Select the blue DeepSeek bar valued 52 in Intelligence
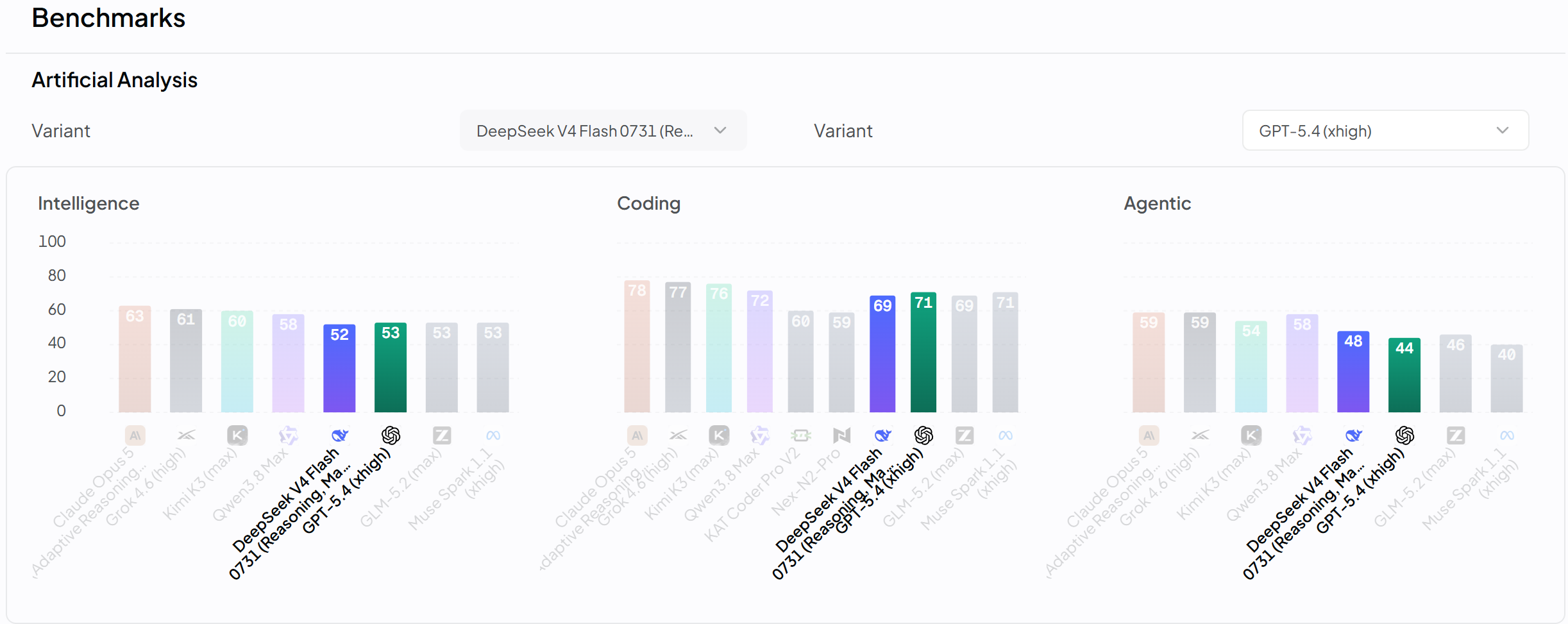 coord(339,368)
